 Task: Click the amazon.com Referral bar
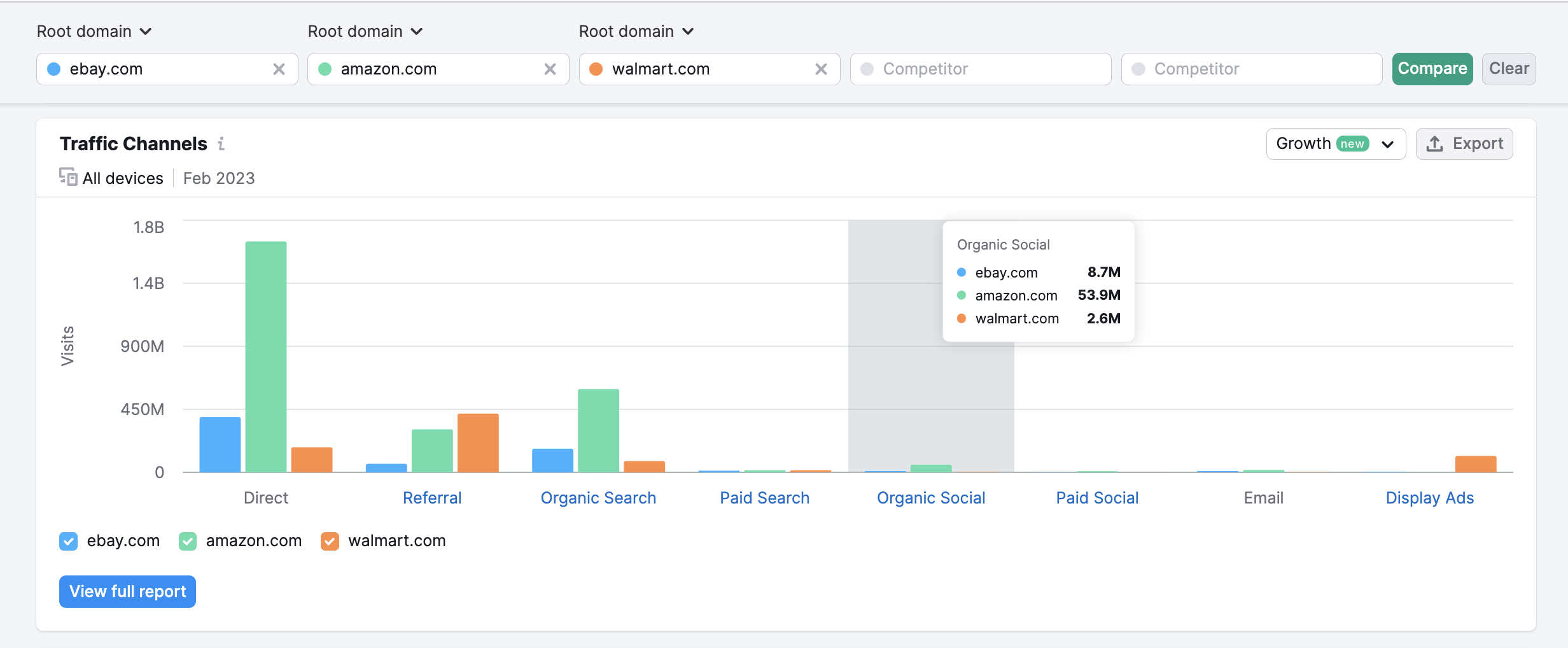point(432,451)
